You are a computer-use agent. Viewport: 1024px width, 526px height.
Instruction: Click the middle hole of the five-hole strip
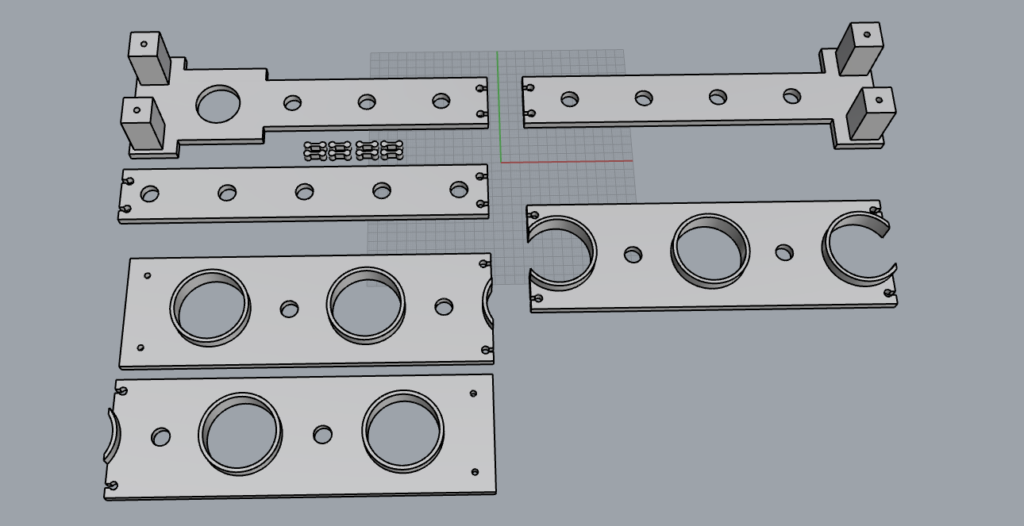(x=304, y=191)
